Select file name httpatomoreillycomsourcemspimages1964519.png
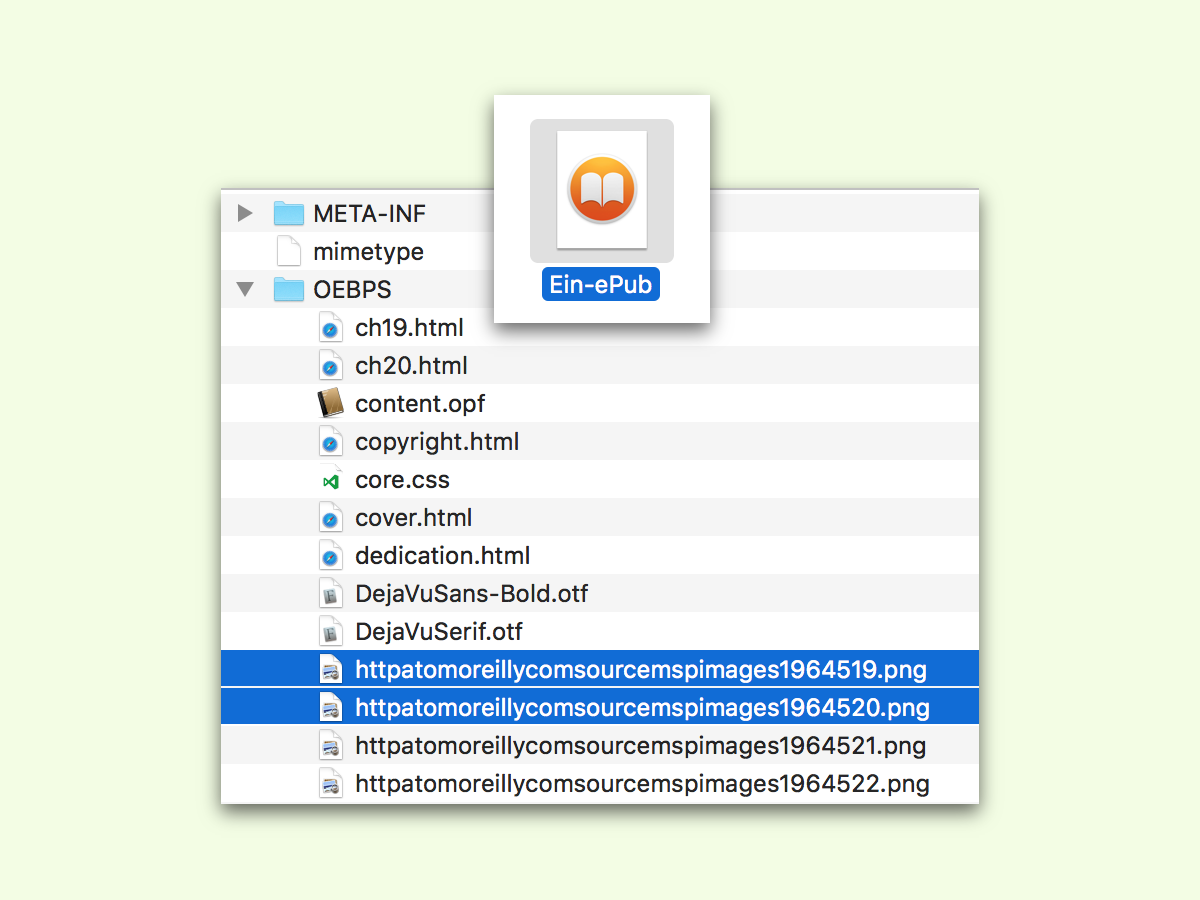 click(x=641, y=670)
